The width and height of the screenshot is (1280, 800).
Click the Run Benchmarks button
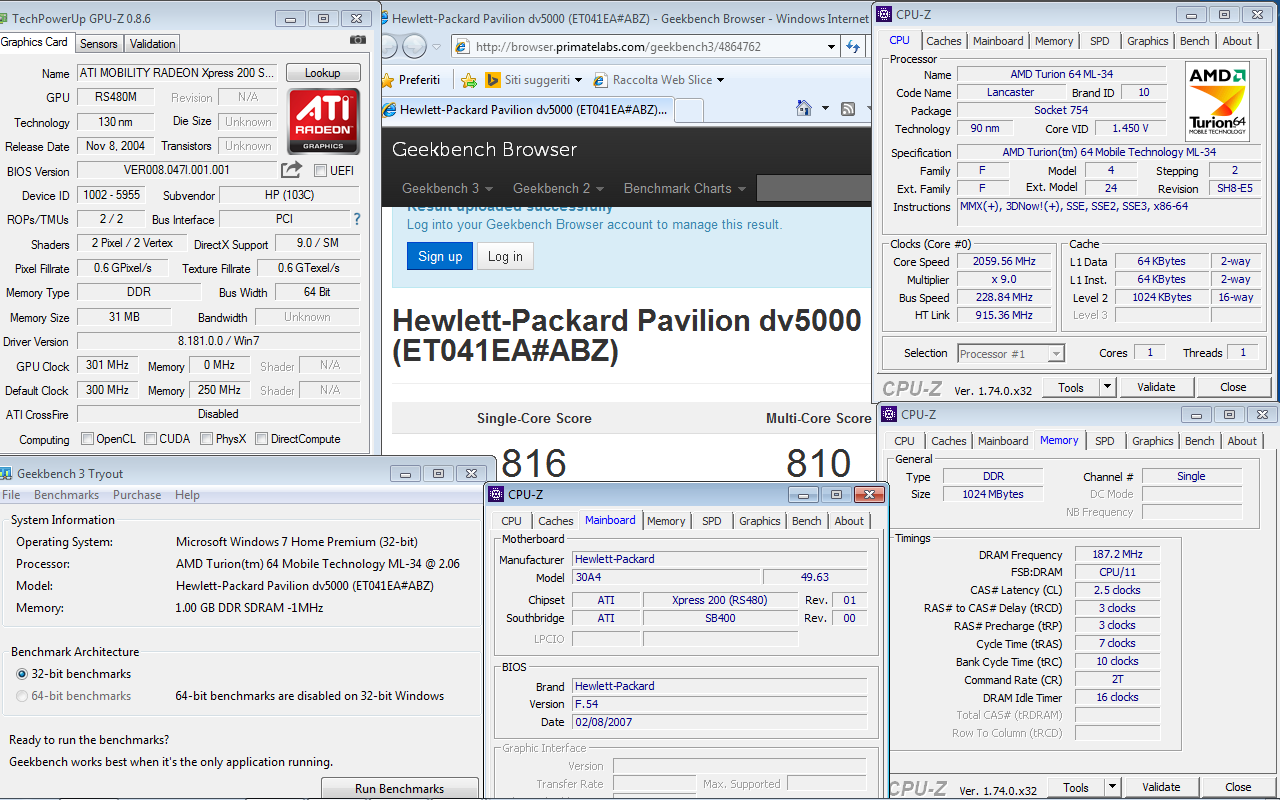pos(400,788)
